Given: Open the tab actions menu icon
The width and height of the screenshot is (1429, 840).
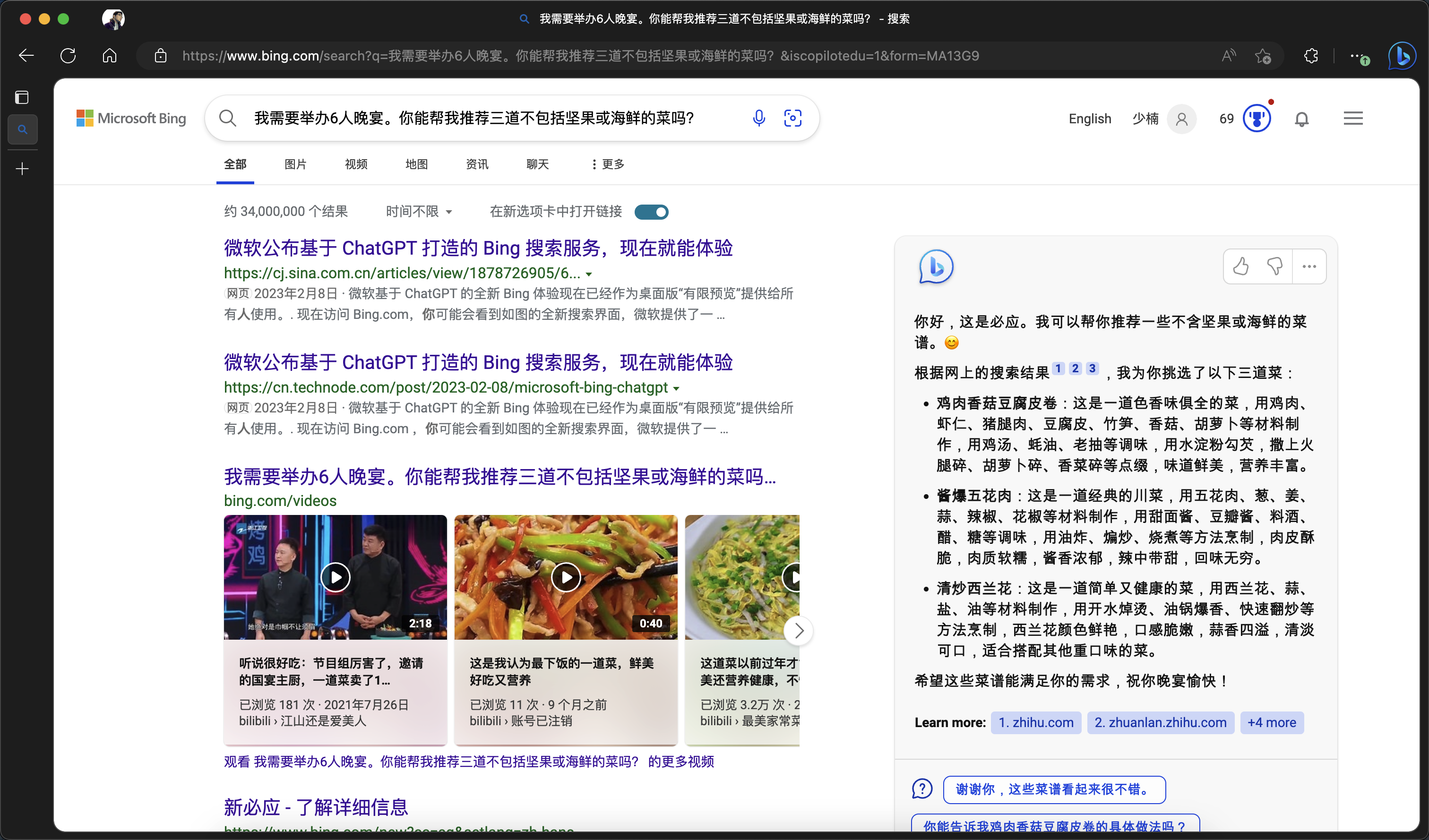Looking at the screenshot, I should [x=22, y=97].
